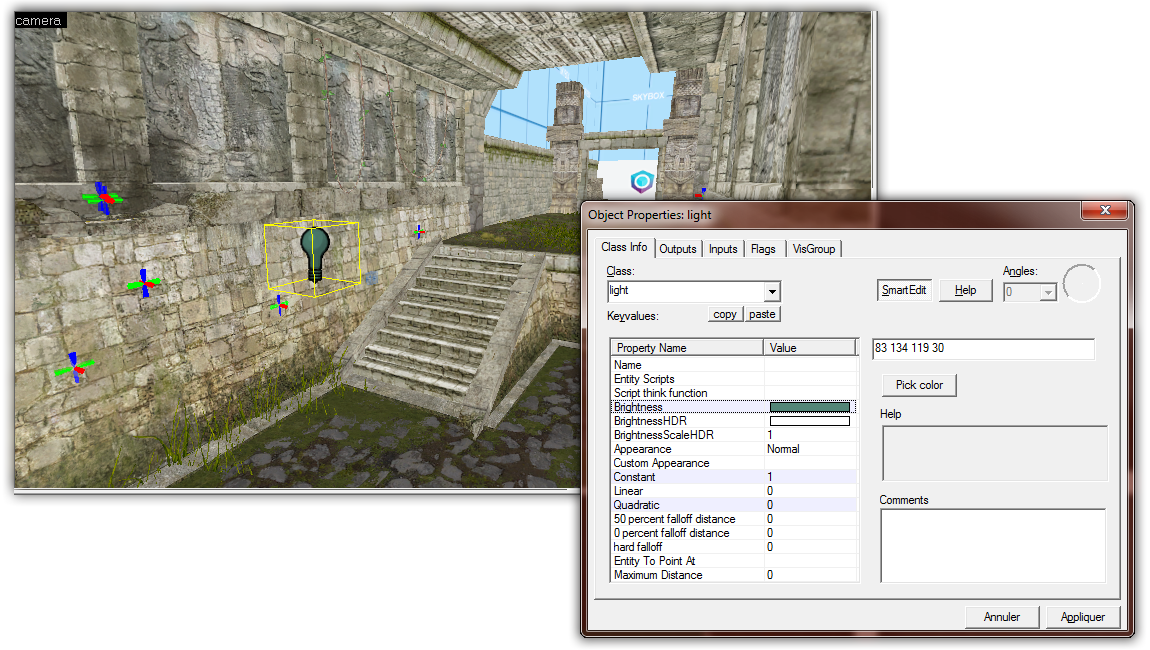The height and width of the screenshot is (650, 1150).
Task: Switch to the Outputs tab
Action: click(x=677, y=249)
